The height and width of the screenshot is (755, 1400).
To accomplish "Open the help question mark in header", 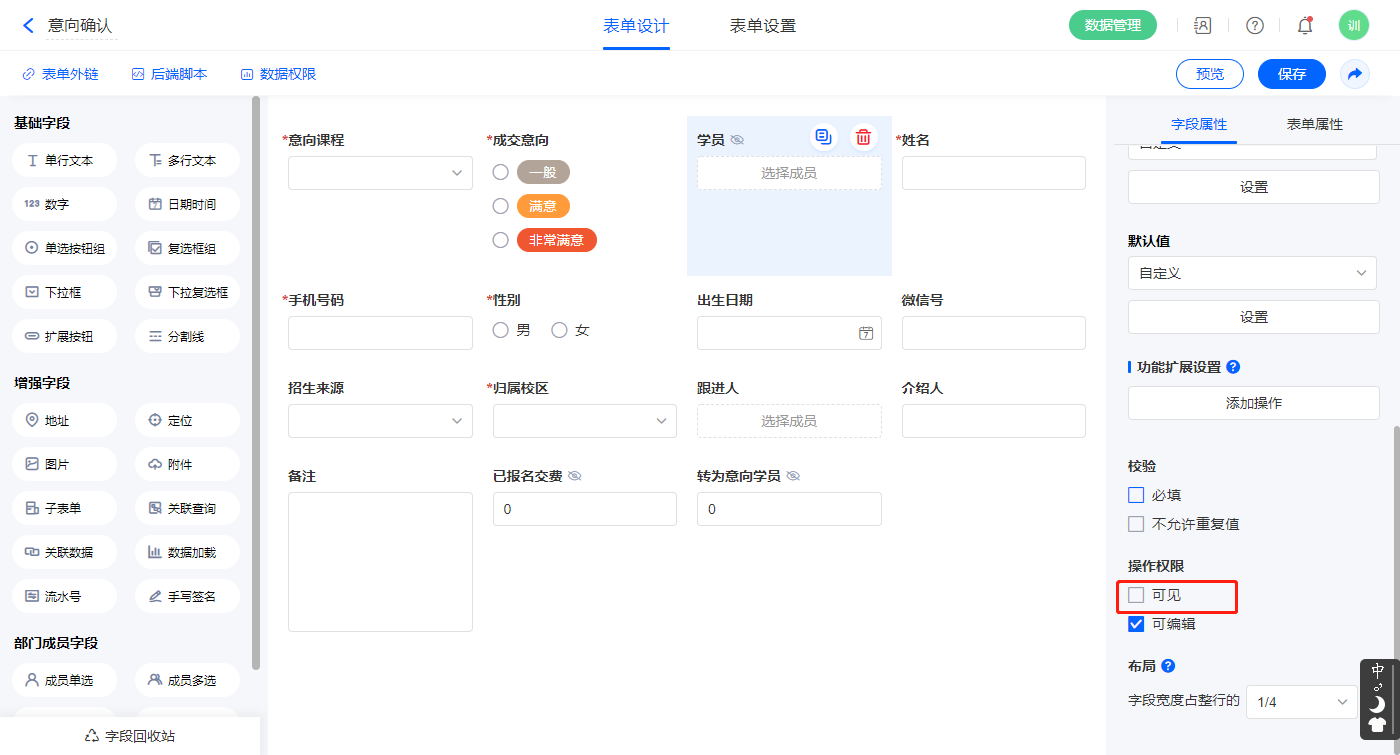I will click(x=1254, y=26).
